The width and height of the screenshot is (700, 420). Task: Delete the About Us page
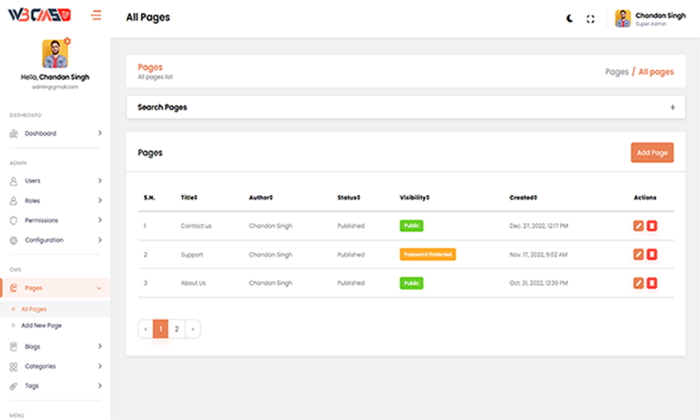[652, 283]
